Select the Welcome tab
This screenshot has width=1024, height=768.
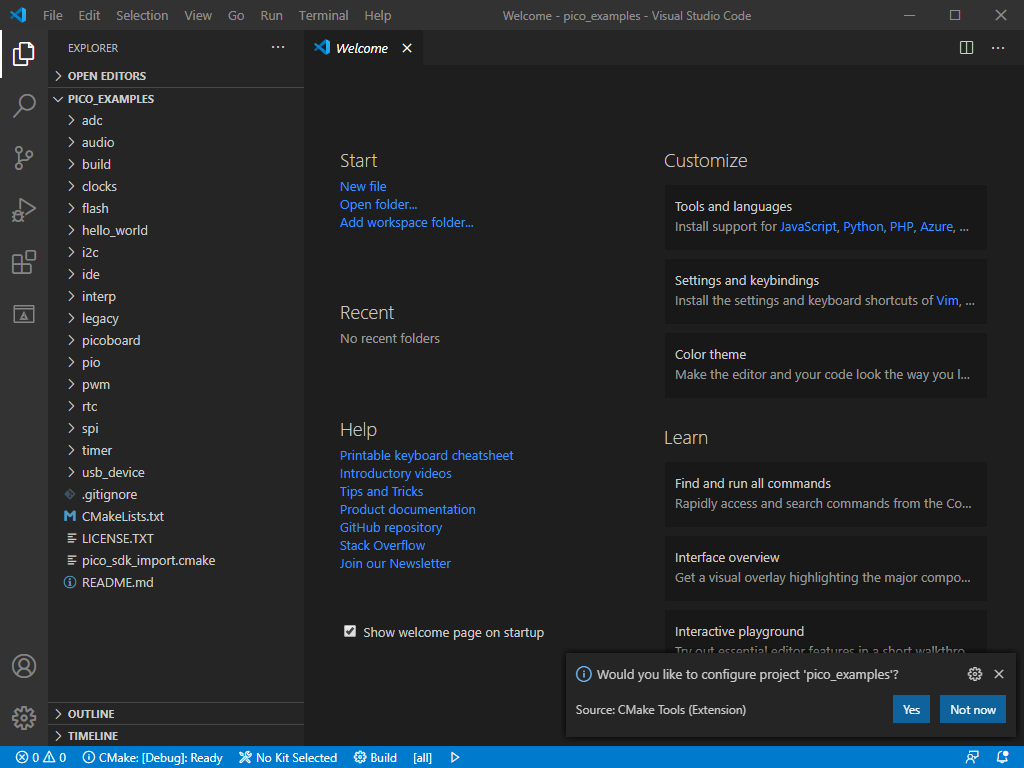[364, 48]
